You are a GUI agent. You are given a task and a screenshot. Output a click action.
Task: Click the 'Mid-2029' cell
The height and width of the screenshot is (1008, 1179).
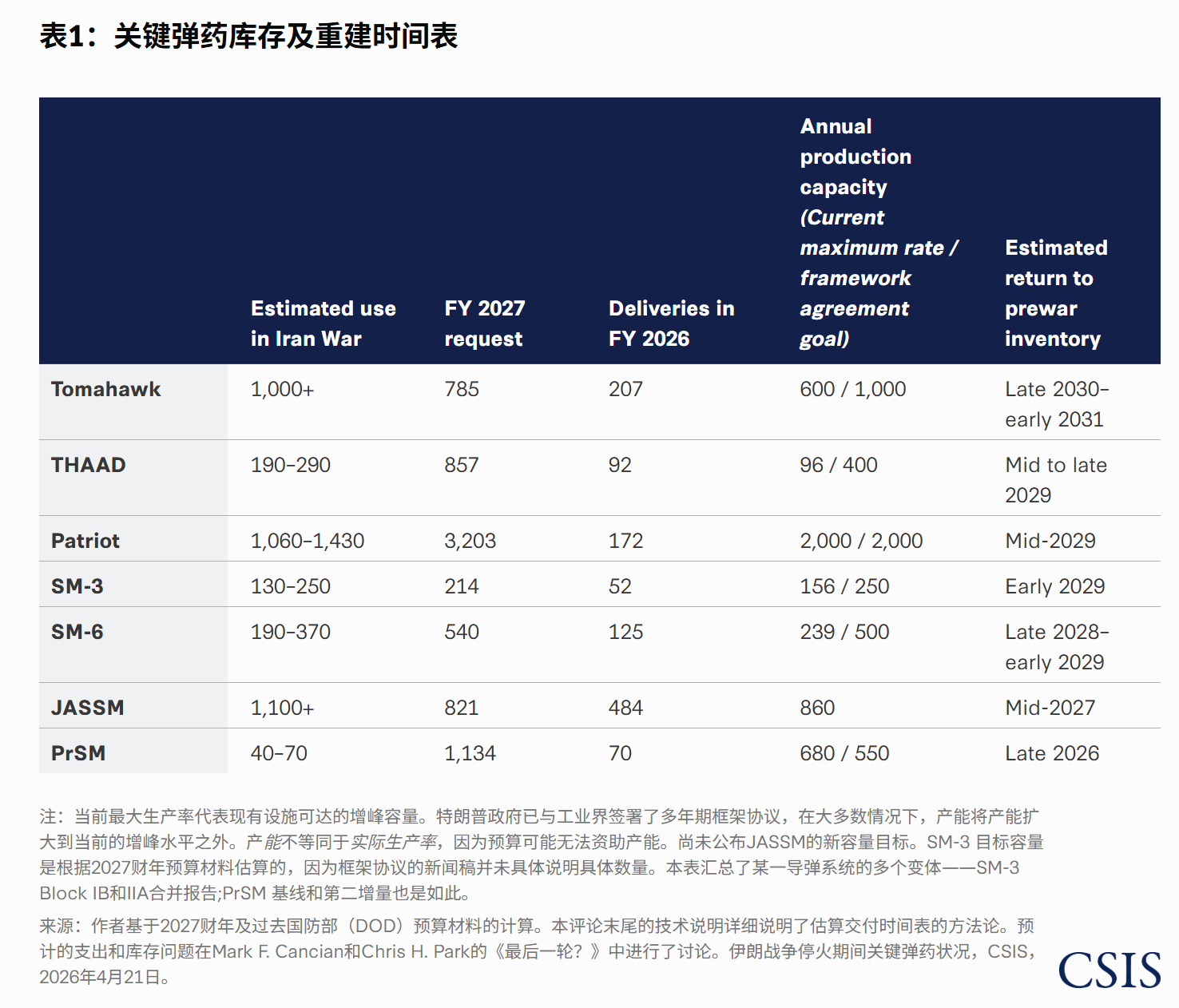click(x=1050, y=541)
